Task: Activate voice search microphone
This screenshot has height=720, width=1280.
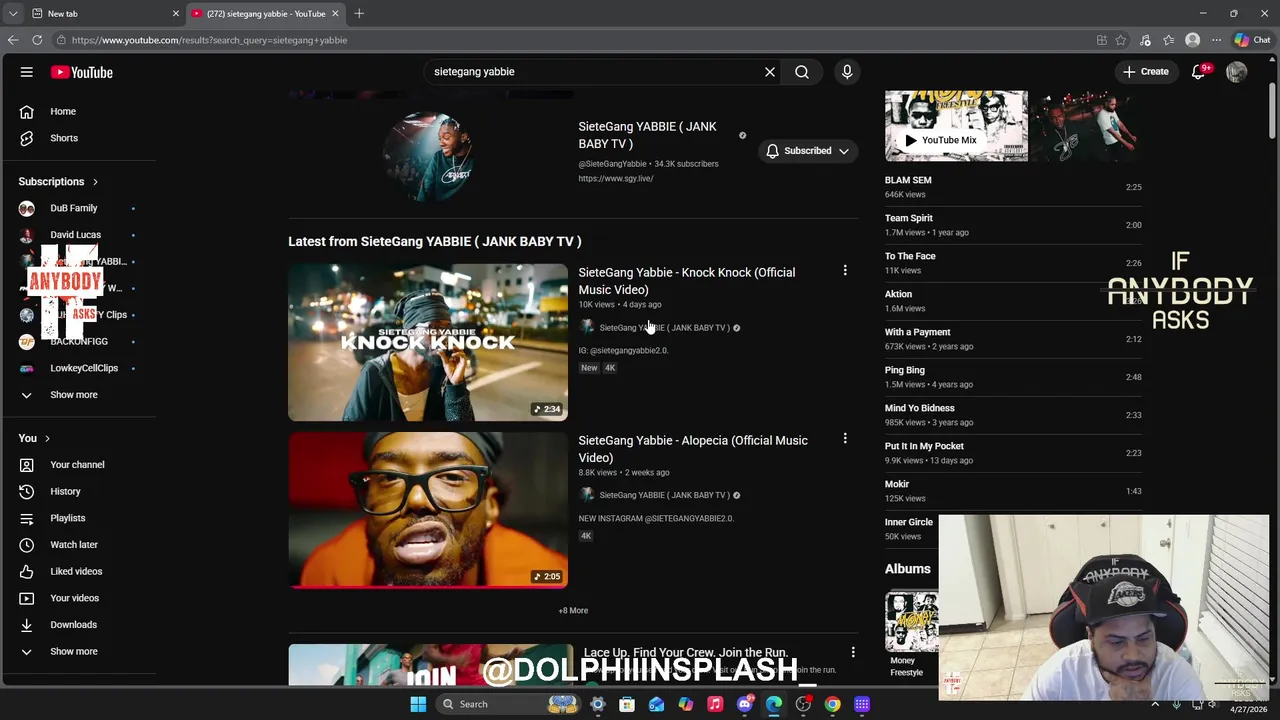Action: (847, 72)
